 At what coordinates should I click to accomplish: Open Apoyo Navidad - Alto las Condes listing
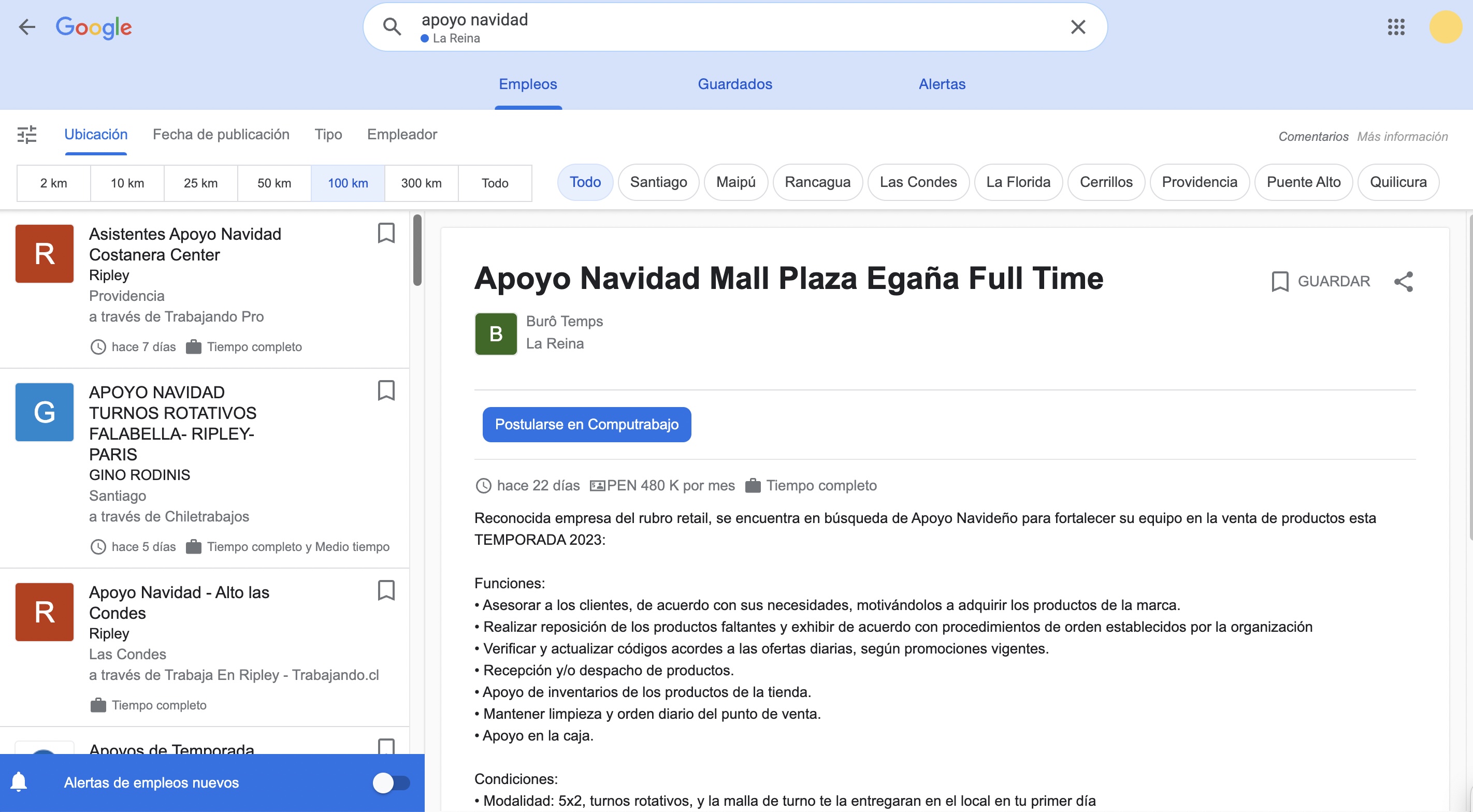click(179, 603)
